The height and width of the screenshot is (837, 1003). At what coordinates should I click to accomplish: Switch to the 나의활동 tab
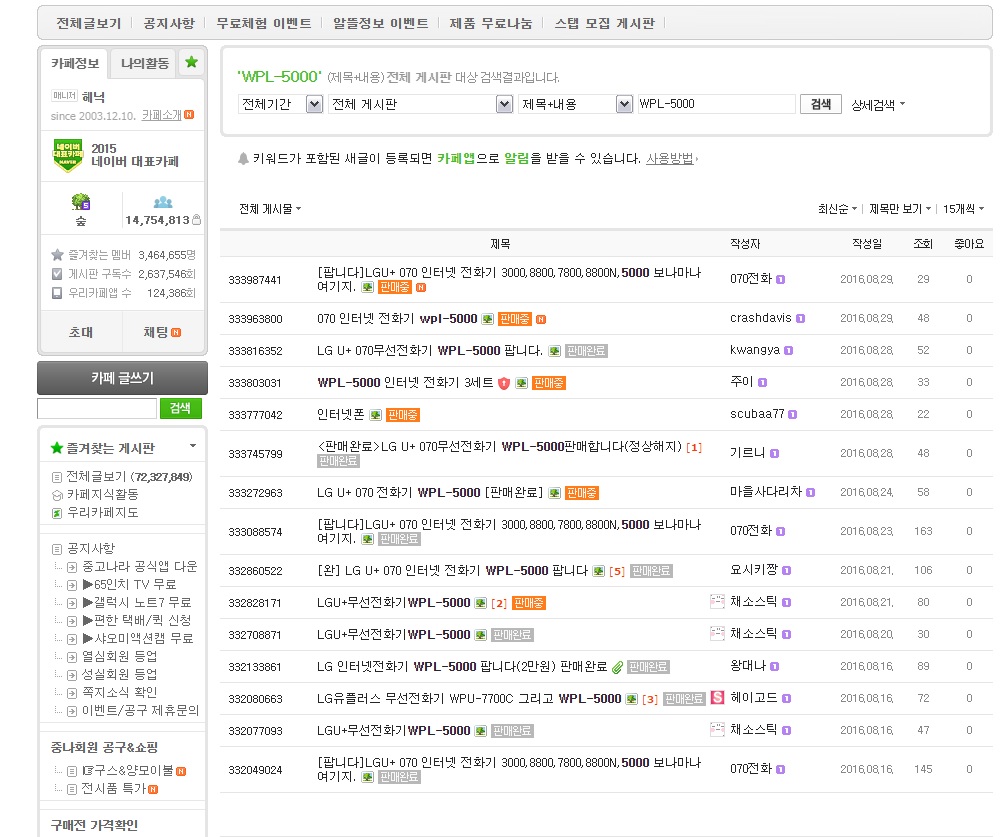145,63
